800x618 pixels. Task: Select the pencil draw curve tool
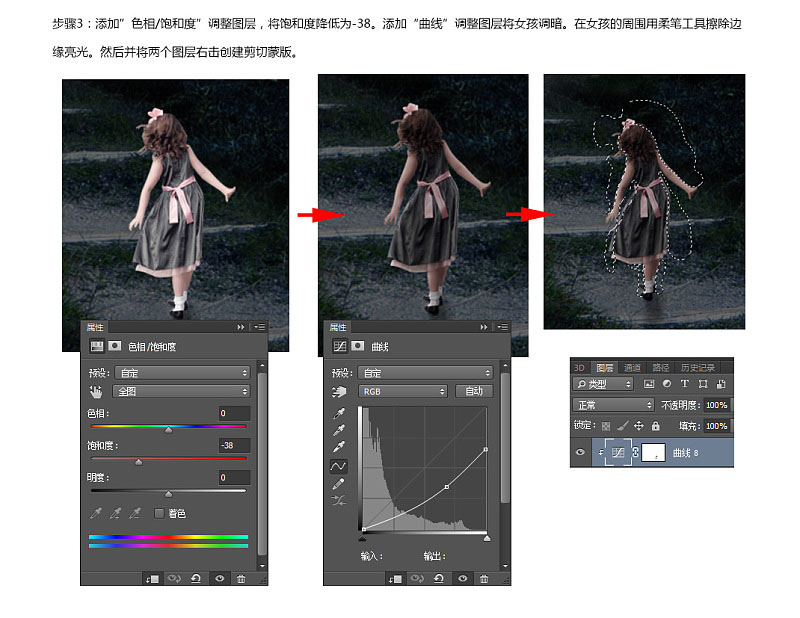(x=338, y=483)
